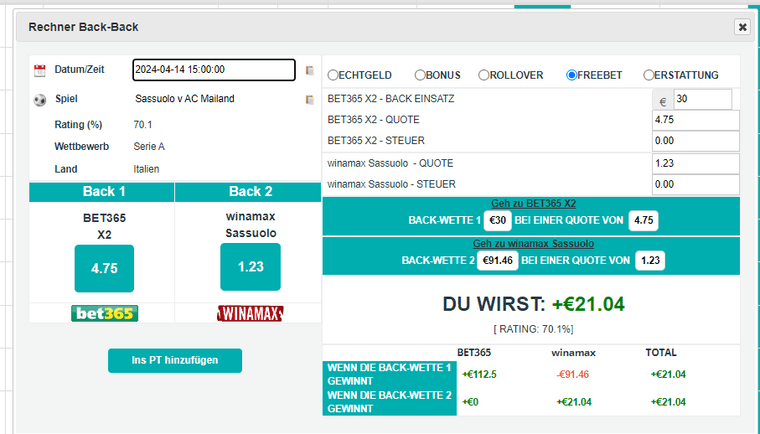Click the 70.1 Rating value
The image size is (760, 434).
click(x=143, y=125)
